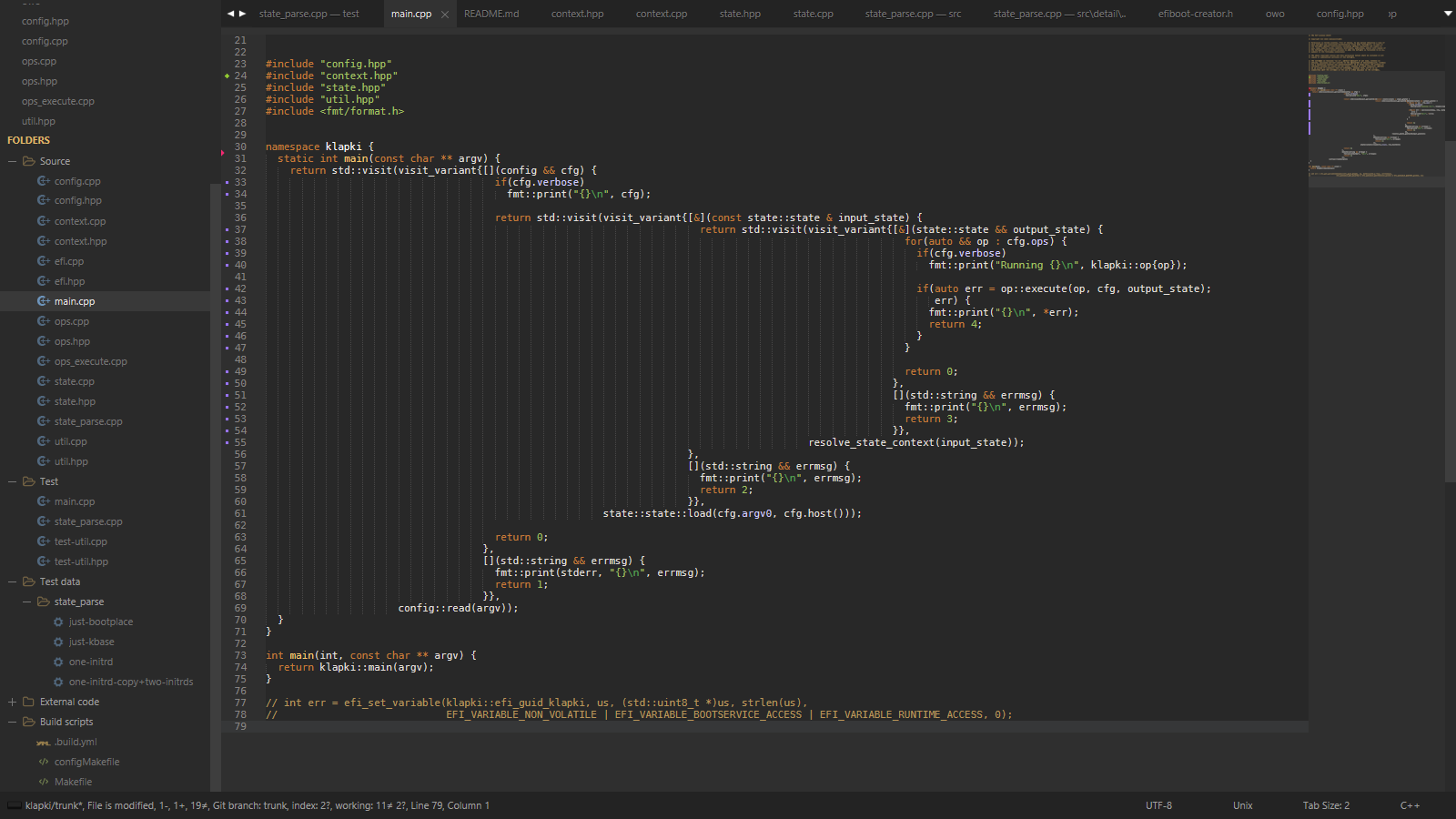Image resolution: width=1456 pixels, height=819 pixels.
Task: Close the main.cpp tab
Action: (x=445, y=15)
